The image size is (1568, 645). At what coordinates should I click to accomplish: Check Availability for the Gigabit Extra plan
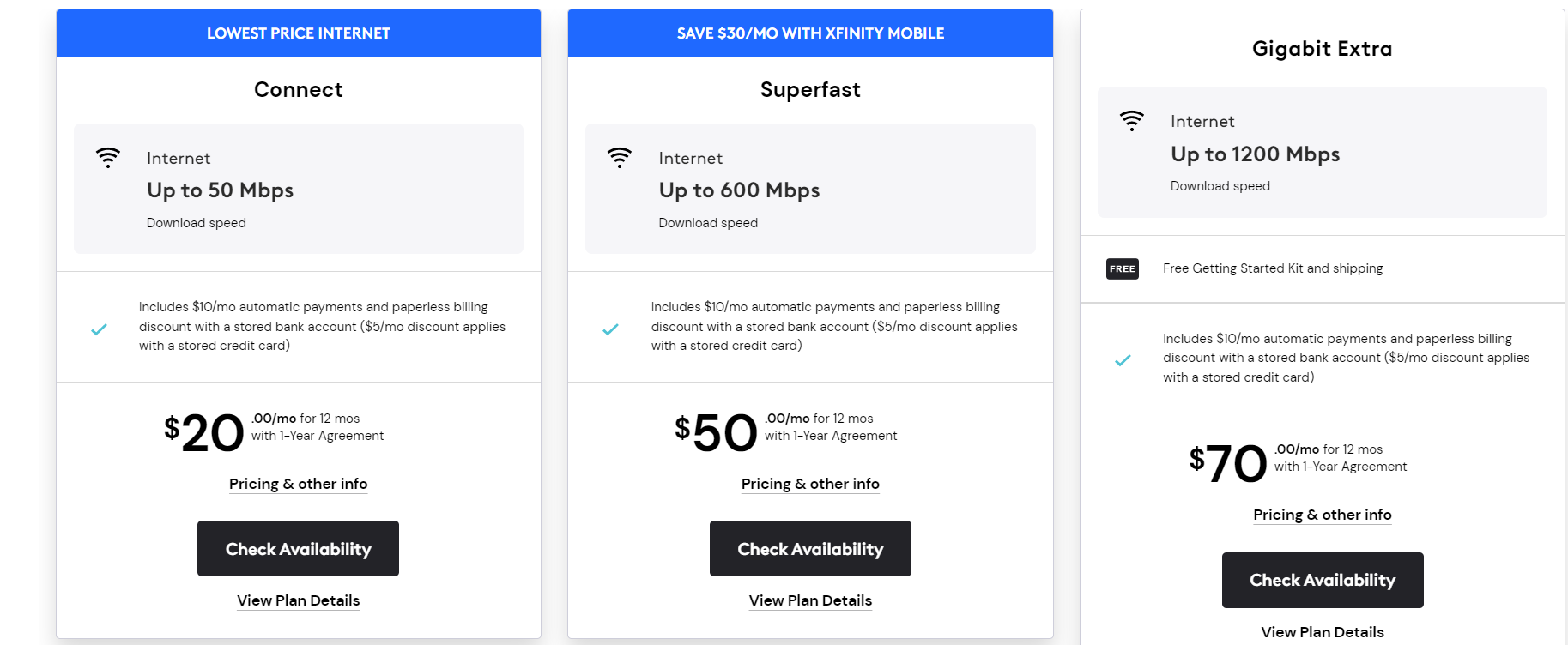coord(1322,580)
